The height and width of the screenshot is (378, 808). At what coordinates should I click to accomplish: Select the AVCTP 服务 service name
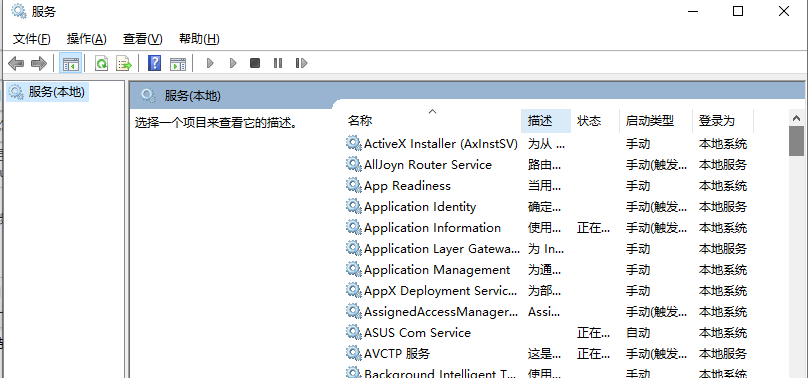(397, 353)
